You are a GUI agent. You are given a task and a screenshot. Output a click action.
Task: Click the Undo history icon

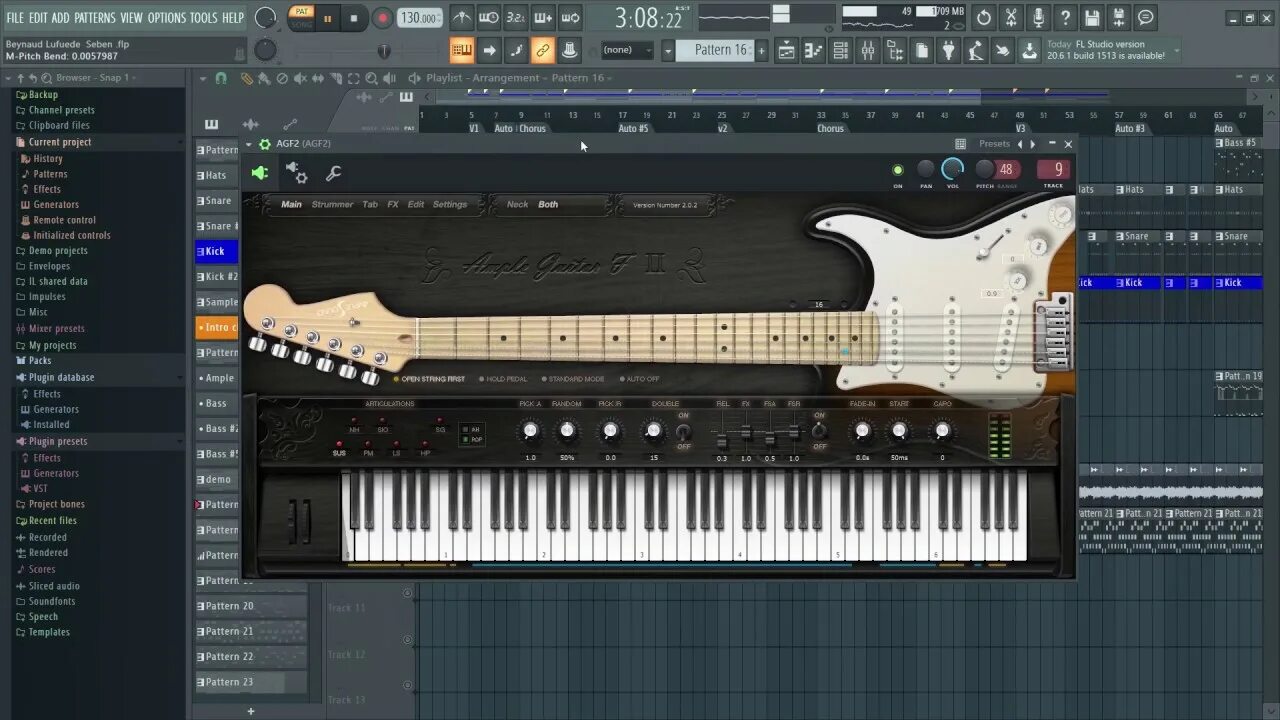(x=984, y=18)
